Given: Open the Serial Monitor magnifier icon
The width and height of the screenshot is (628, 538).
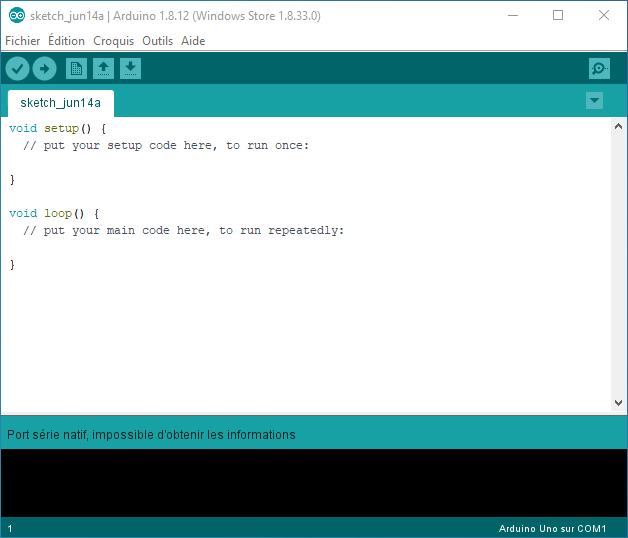Looking at the screenshot, I should pos(599,68).
